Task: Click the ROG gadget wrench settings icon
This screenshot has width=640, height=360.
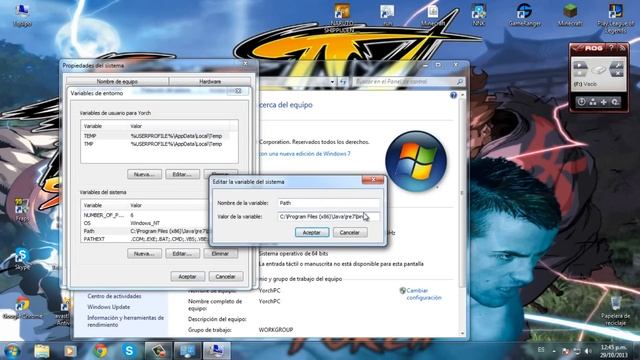Action: [617, 65]
